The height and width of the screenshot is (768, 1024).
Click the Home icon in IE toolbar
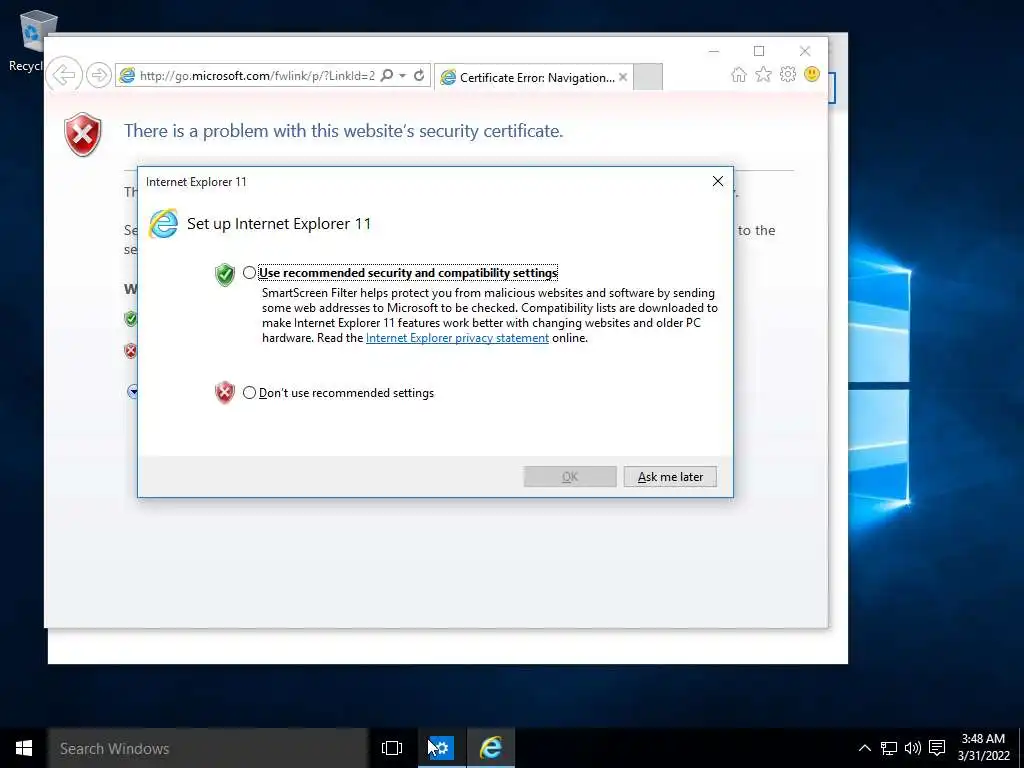click(x=739, y=74)
